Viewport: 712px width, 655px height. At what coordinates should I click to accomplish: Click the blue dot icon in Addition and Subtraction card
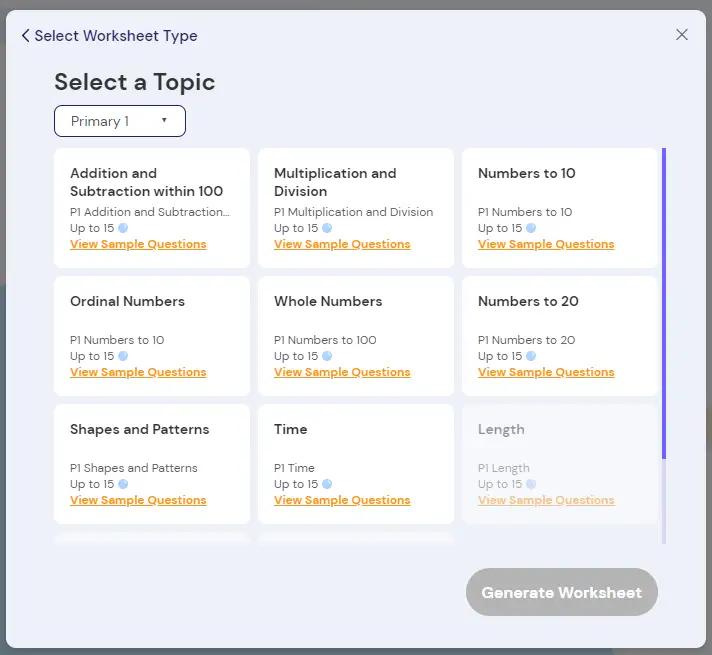[x=123, y=228]
